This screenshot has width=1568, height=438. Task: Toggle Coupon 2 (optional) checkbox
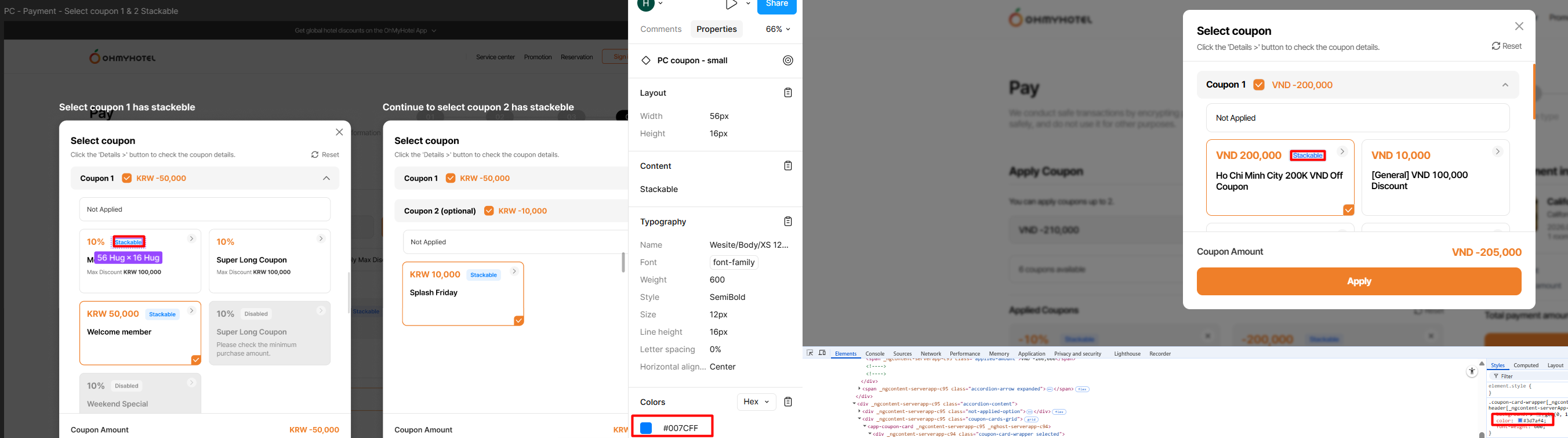pyautogui.click(x=489, y=211)
